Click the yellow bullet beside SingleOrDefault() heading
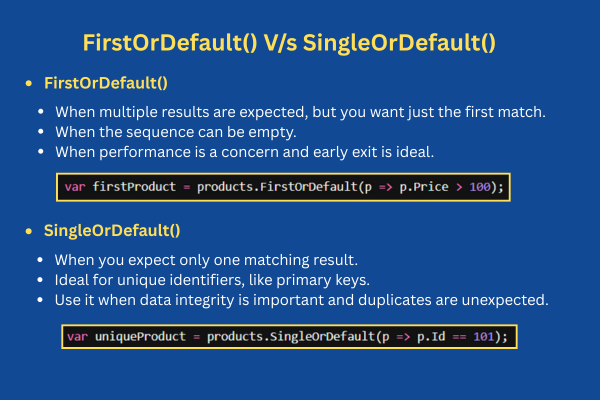This screenshot has height=400, width=600. (x=29, y=231)
